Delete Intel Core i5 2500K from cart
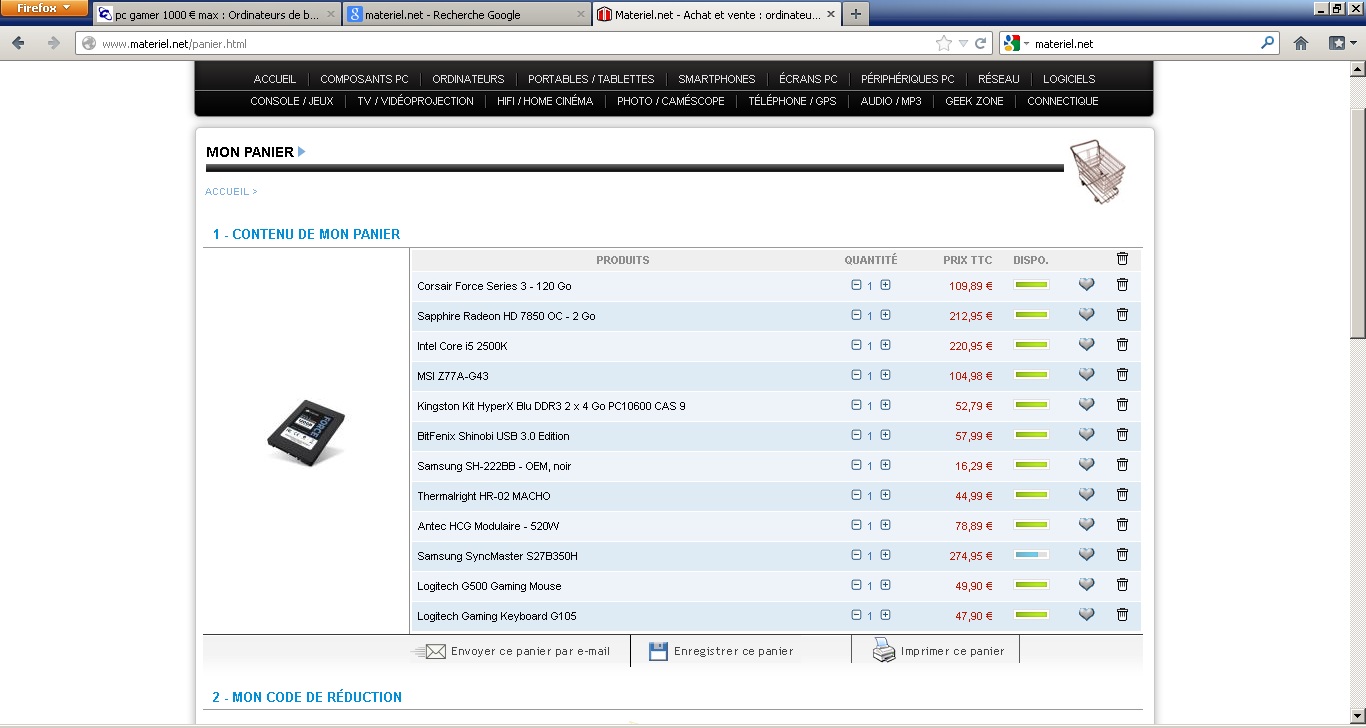 point(1122,345)
